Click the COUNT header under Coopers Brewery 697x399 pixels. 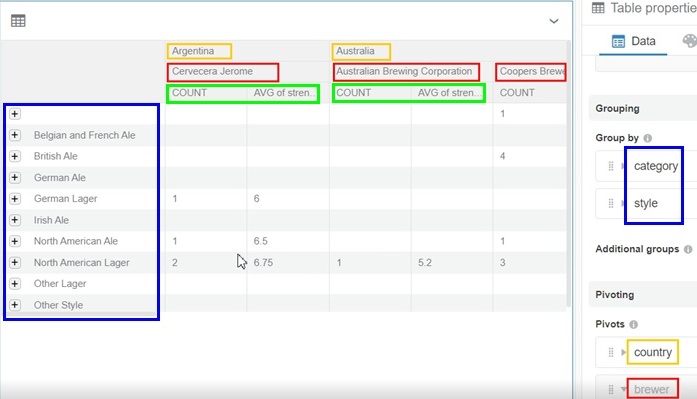pos(517,93)
